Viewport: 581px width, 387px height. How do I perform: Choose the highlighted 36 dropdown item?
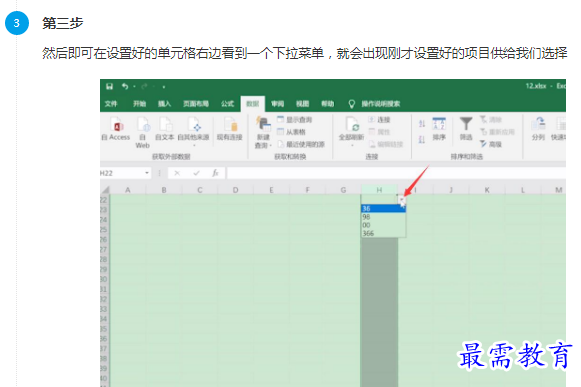coord(384,209)
